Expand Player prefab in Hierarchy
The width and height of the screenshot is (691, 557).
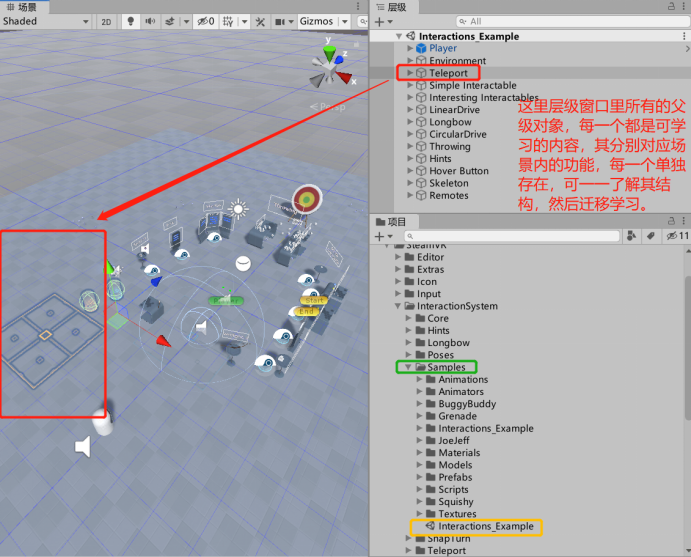[410, 48]
